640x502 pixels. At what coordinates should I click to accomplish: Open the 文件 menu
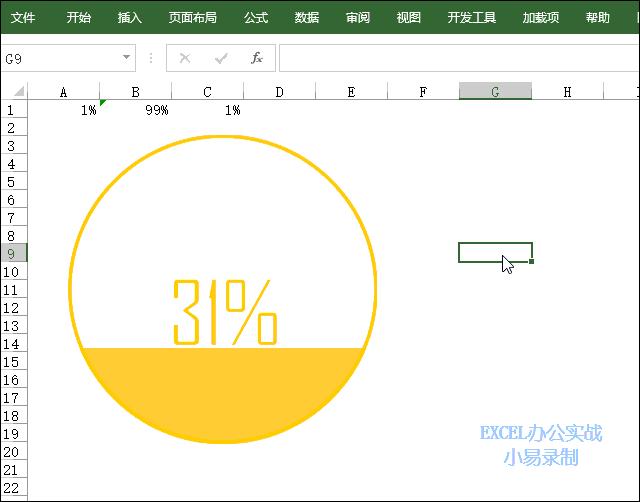click(x=23, y=18)
